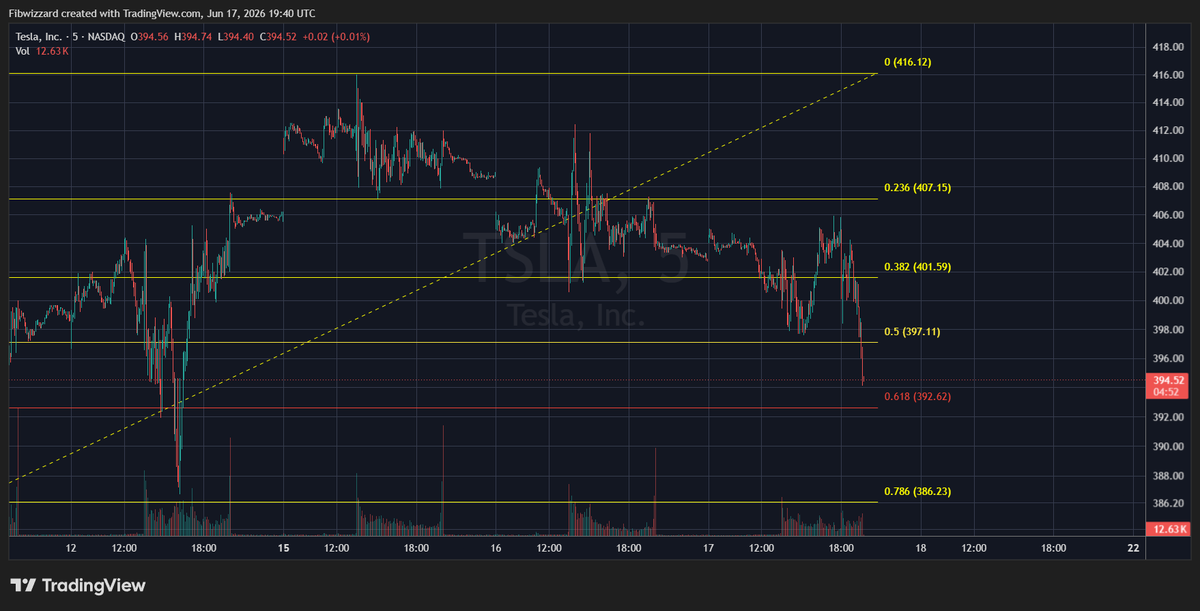
Task: Click the TradingView logo at bottom left
Action: pyautogui.click(x=77, y=586)
